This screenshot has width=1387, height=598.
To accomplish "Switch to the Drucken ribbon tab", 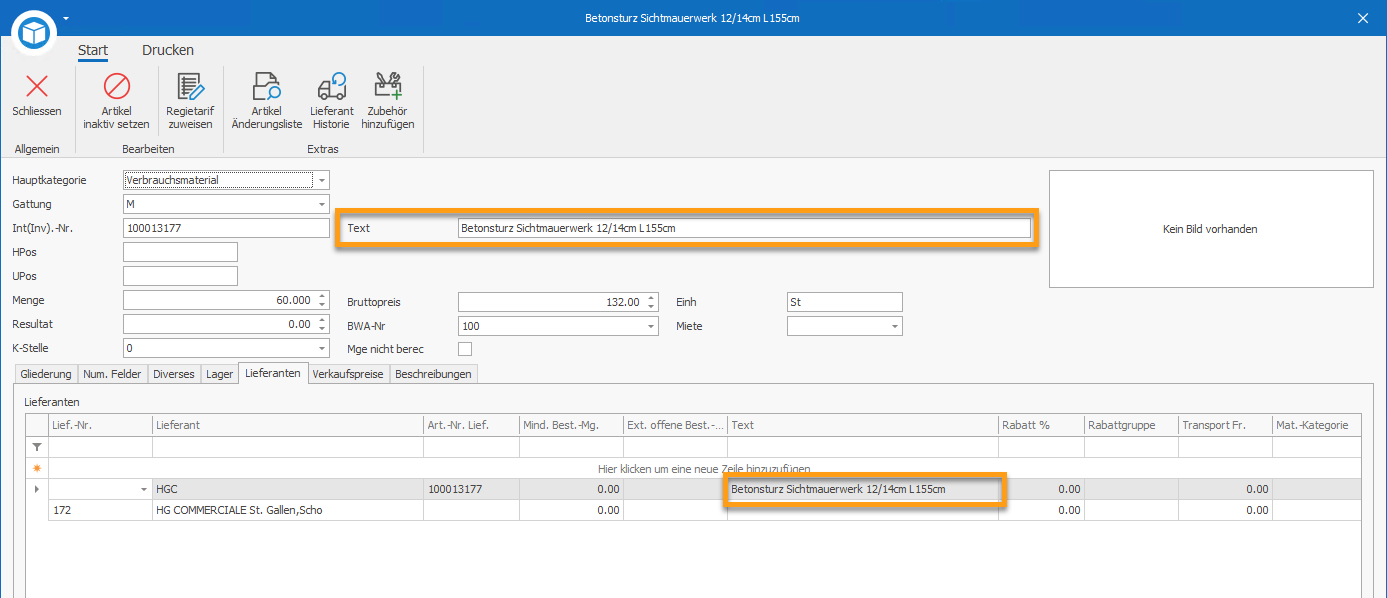I will coord(168,50).
